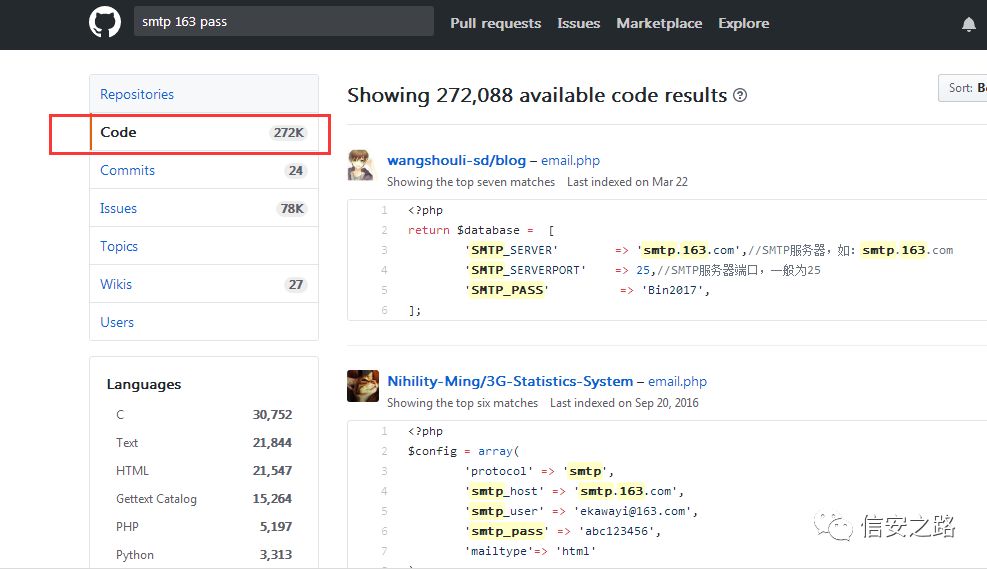
Task: Open Issues in the top navigation
Action: click(x=578, y=23)
